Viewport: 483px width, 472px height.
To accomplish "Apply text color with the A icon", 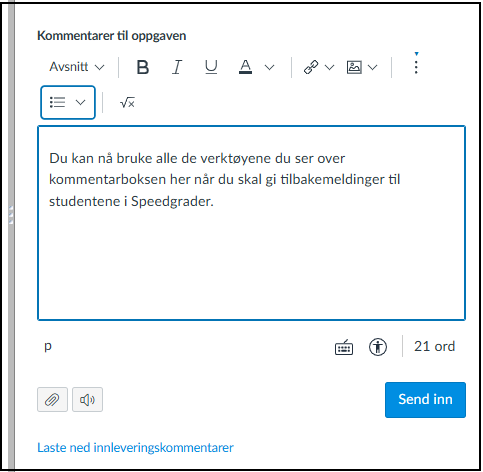I will tap(245, 67).
